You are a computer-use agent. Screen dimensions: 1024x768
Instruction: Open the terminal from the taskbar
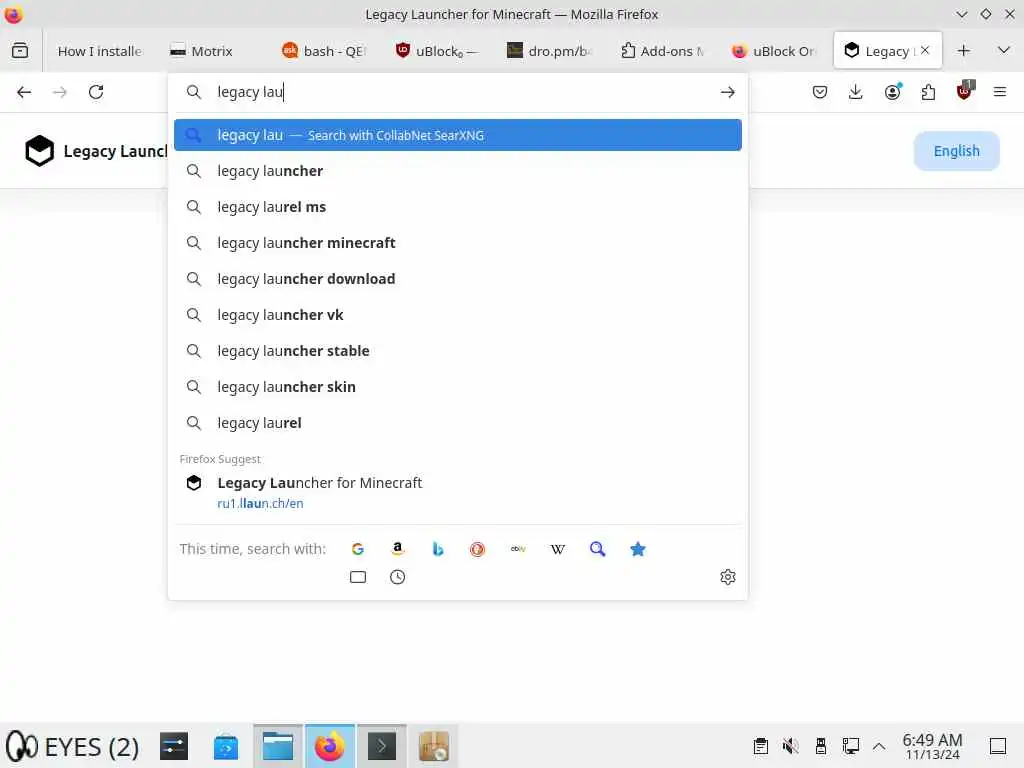click(x=382, y=746)
